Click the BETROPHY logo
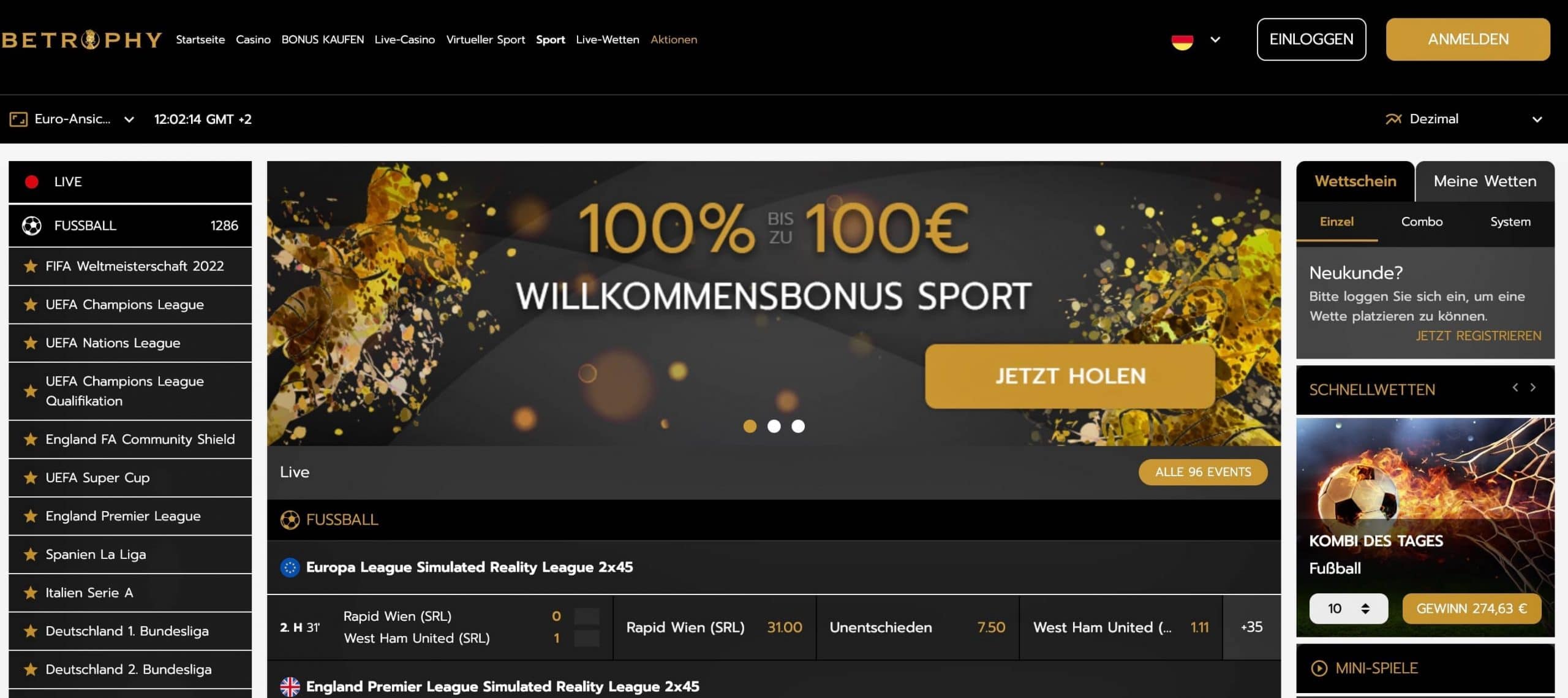Image resolution: width=1568 pixels, height=698 pixels. [x=81, y=40]
